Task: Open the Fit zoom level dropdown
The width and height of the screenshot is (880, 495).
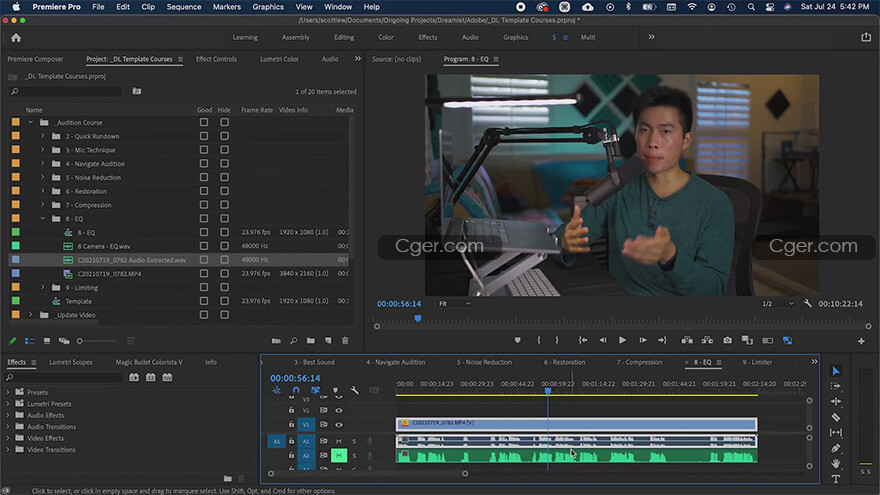Action: coord(454,304)
